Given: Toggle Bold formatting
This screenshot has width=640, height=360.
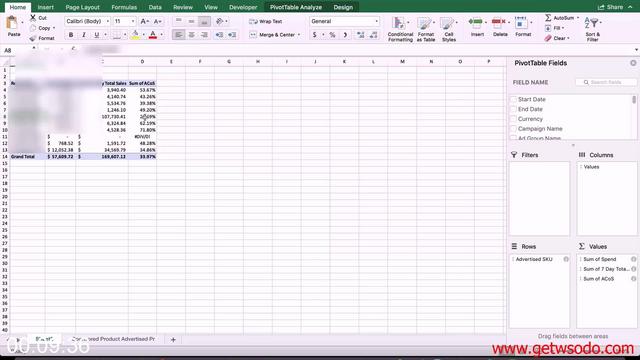Looking at the screenshot, I should click(x=71, y=35).
